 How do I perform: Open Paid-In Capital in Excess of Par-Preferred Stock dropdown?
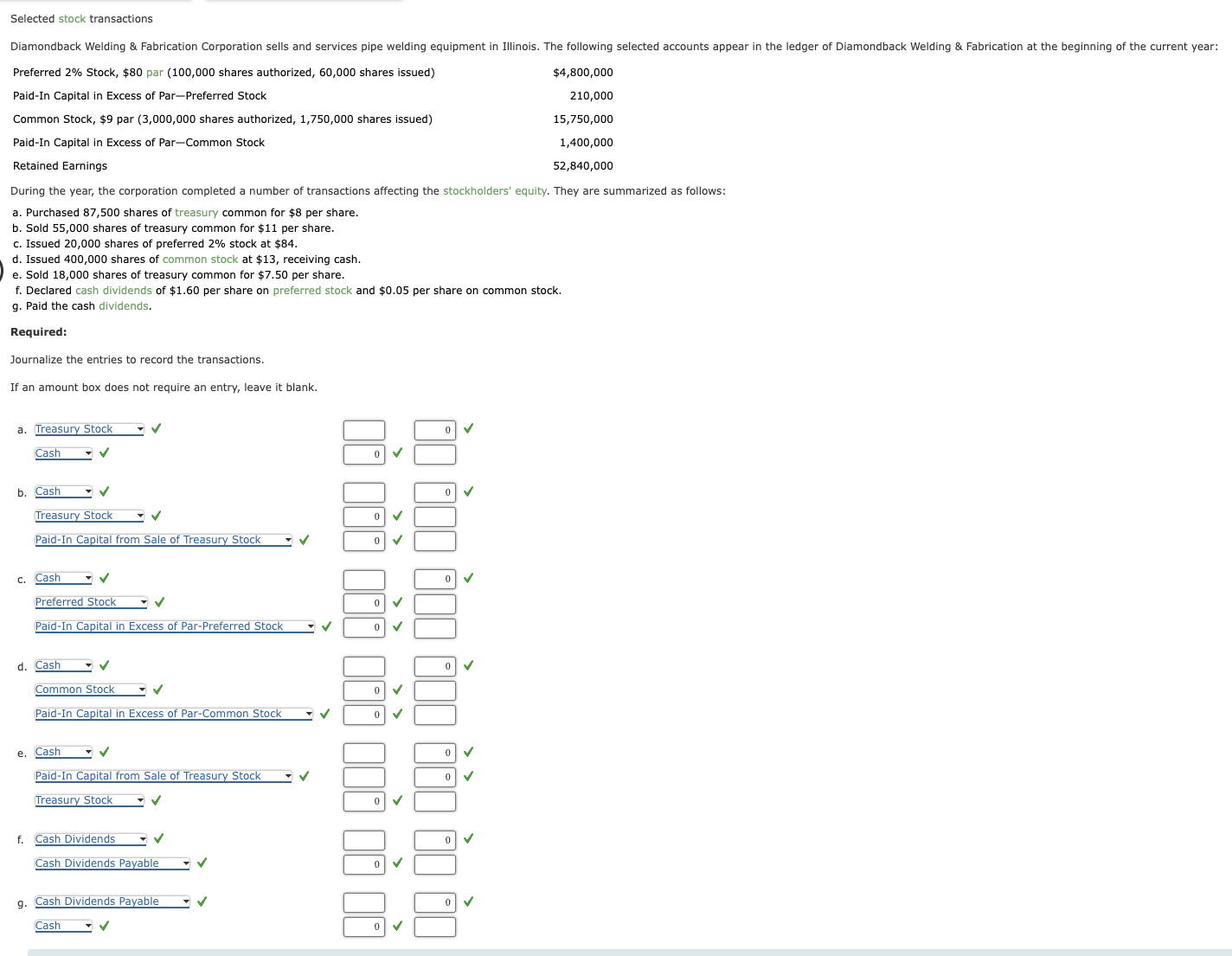[175, 626]
